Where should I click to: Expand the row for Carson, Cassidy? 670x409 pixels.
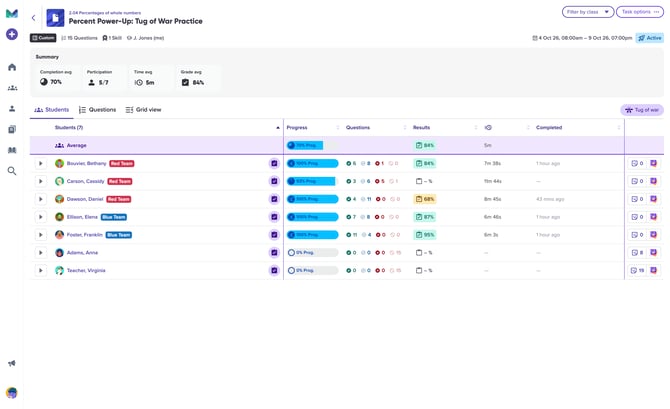[41, 181]
